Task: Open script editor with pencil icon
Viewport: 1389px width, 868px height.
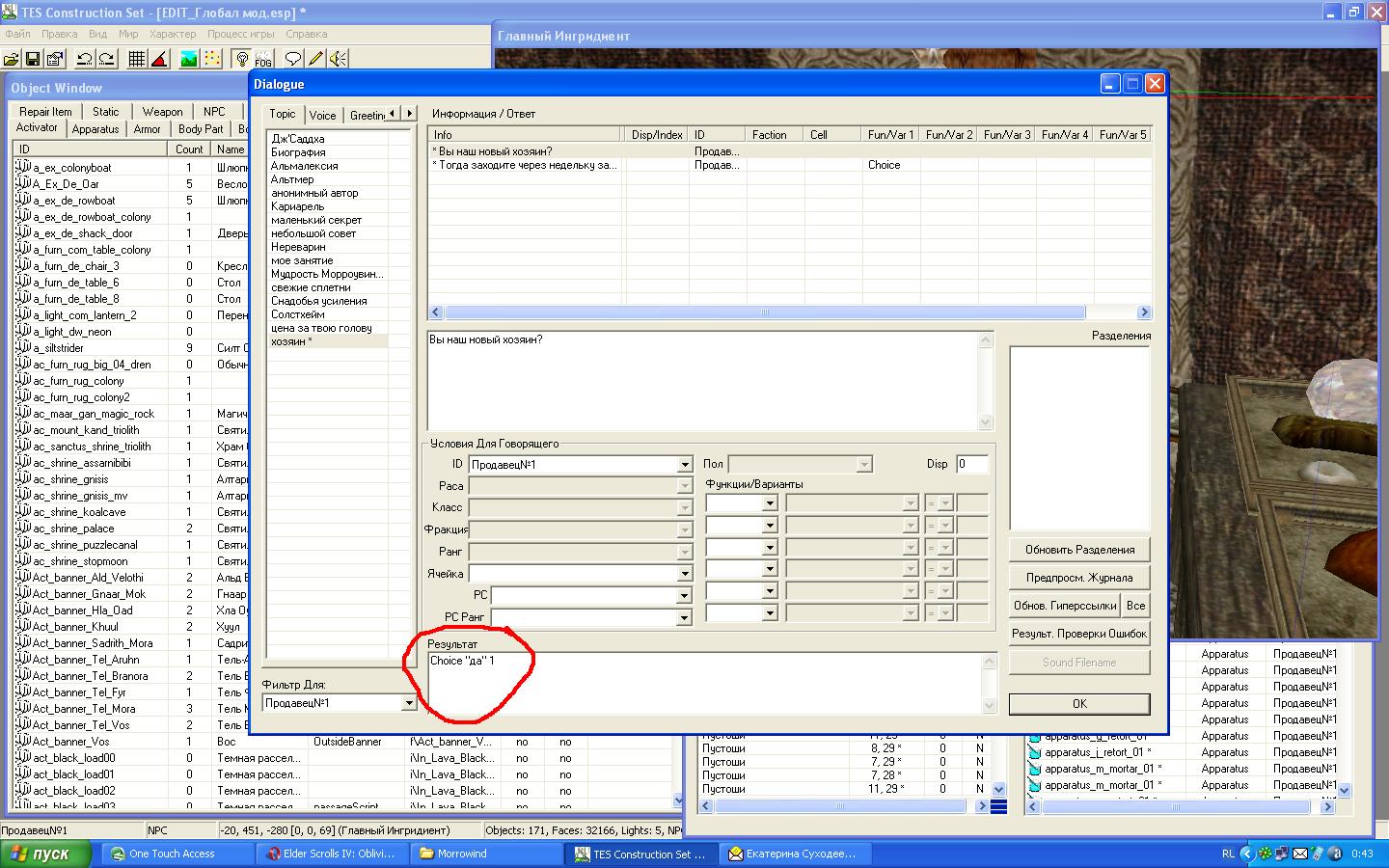Action: pyautogui.click(x=315, y=59)
